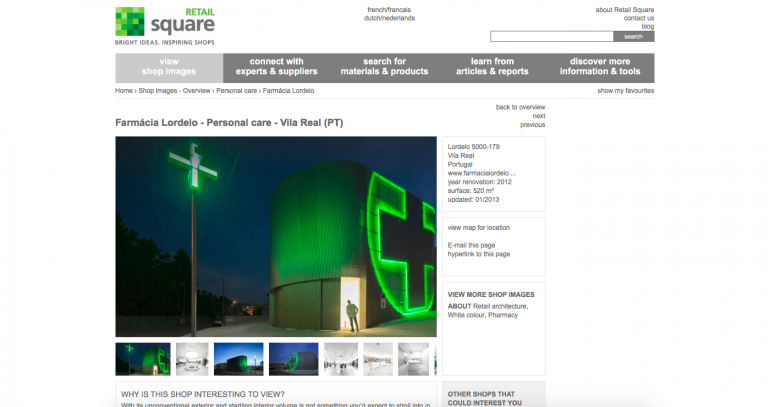Click 'WHY IS THIS SHOP INTERESTING TO VIEW?' heading

203,394
